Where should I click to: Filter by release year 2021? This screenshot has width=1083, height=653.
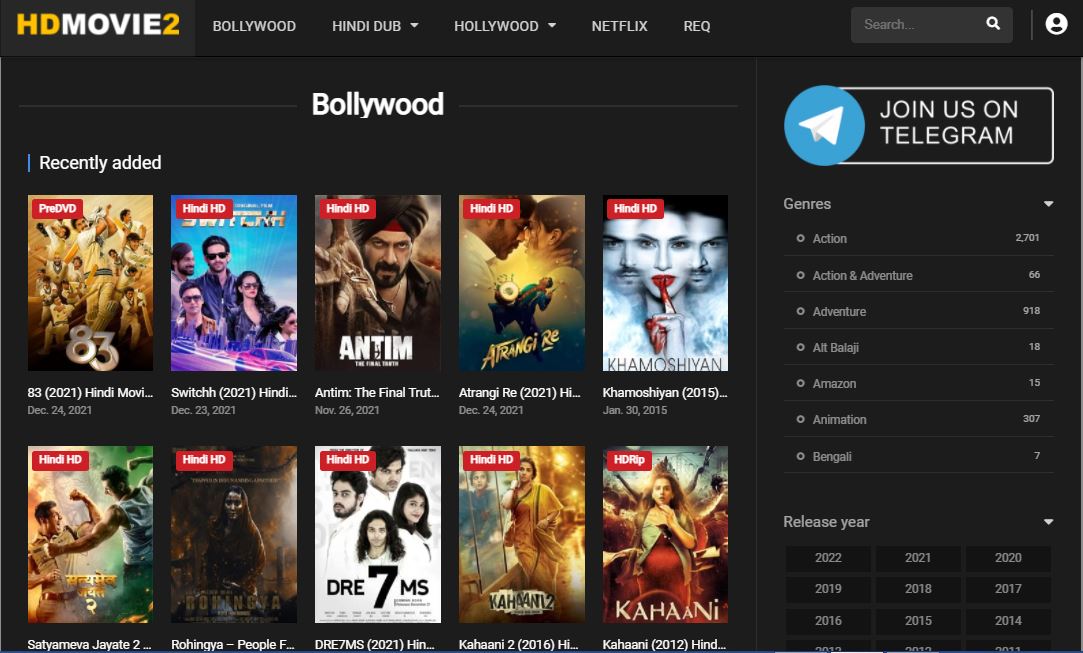click(918, 558)
